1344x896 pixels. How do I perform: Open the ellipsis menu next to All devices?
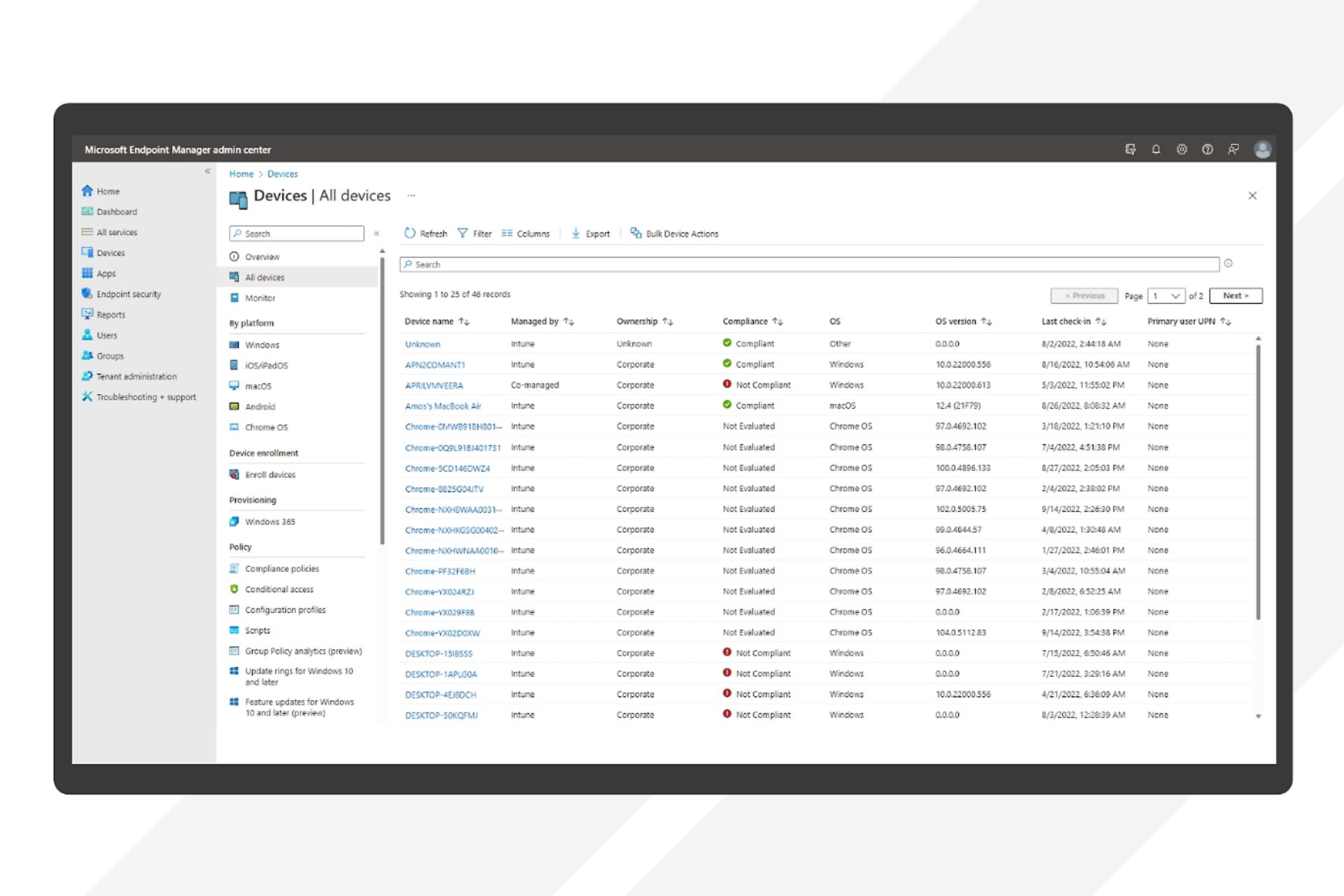pyautogui.click(x=412, y=196)
